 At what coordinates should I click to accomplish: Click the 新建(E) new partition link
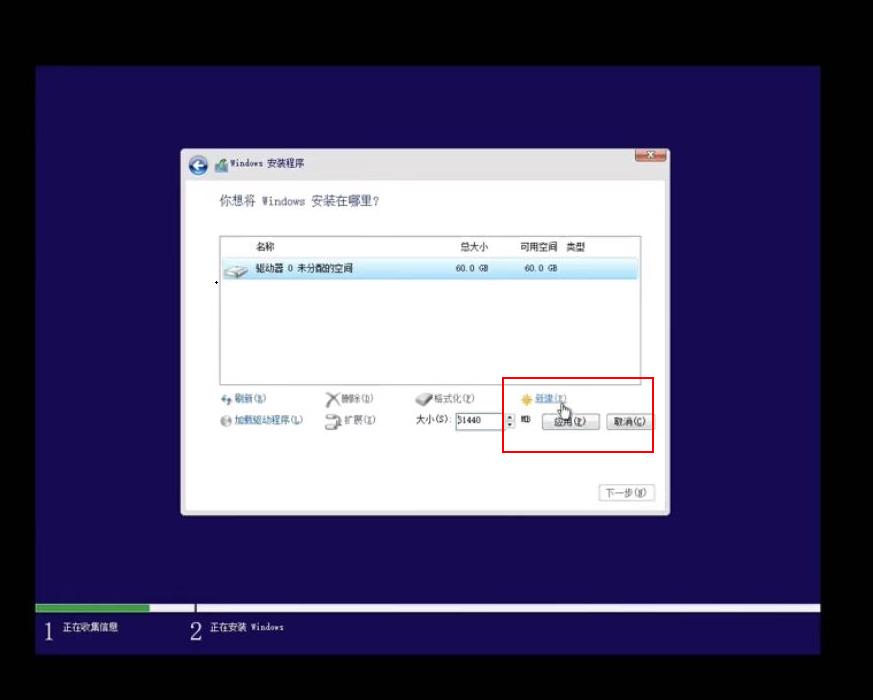coord(551,399)
